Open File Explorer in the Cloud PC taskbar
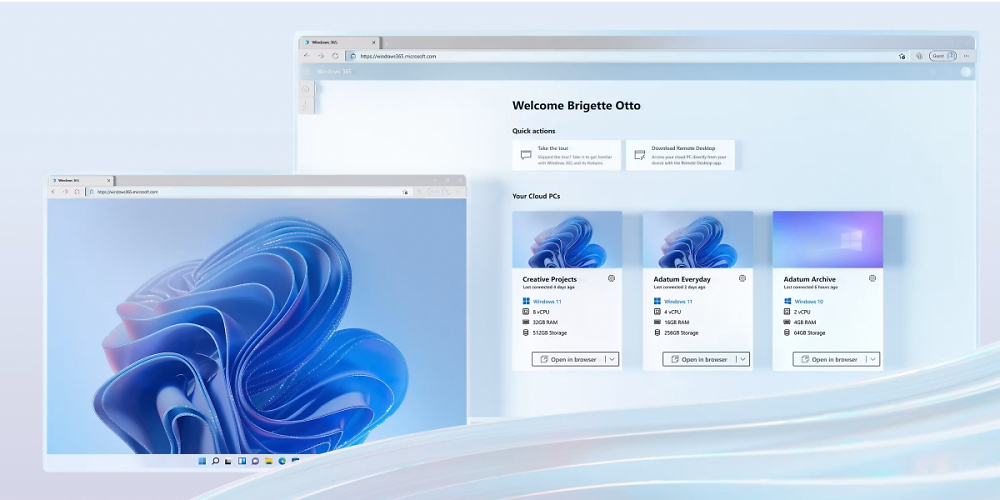The image size is (1000, 500). (x=268, y=460)
